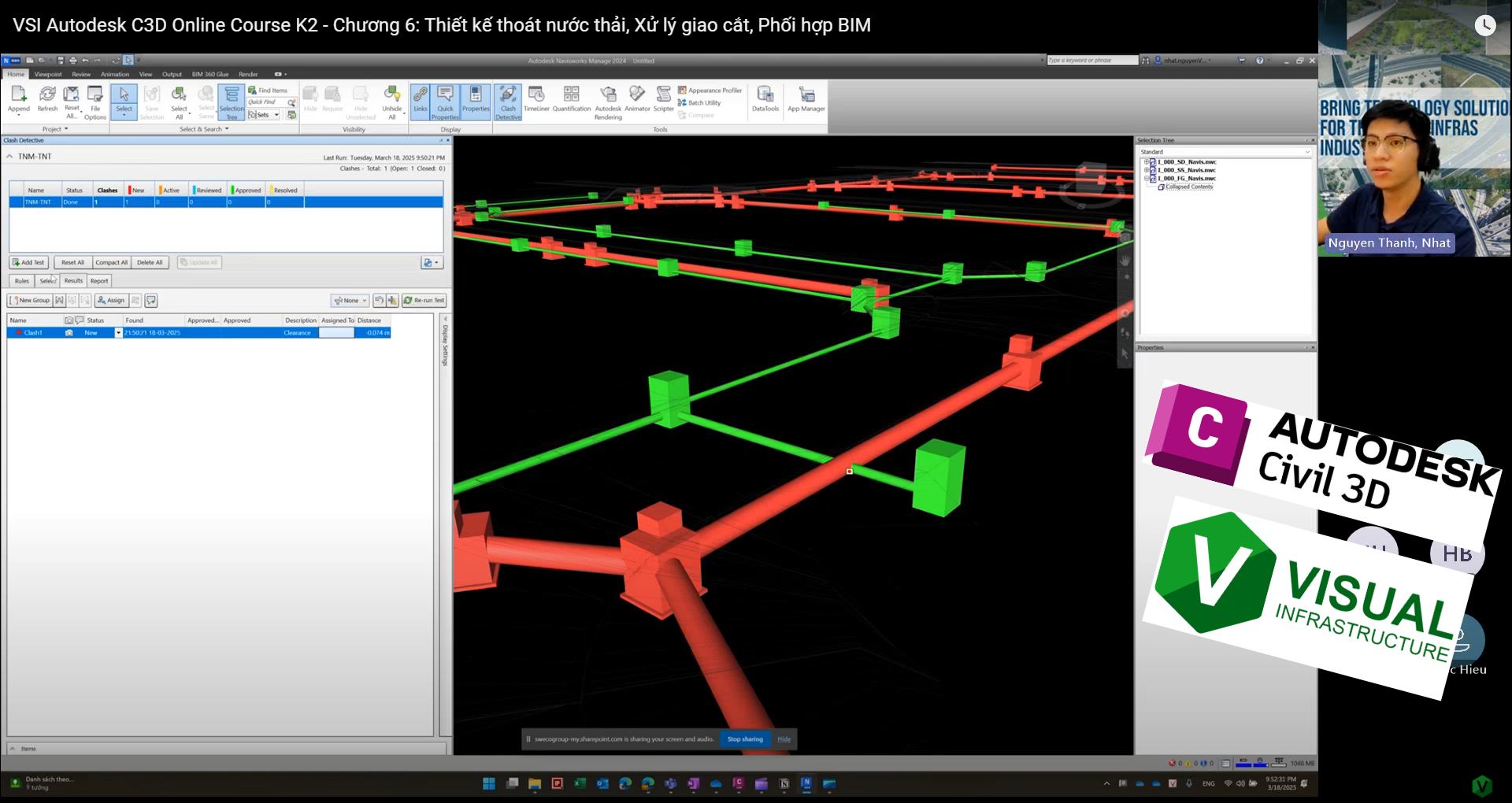Refresh the project with Refresh icon
1512x803 pixels.
tap(47, 100)
